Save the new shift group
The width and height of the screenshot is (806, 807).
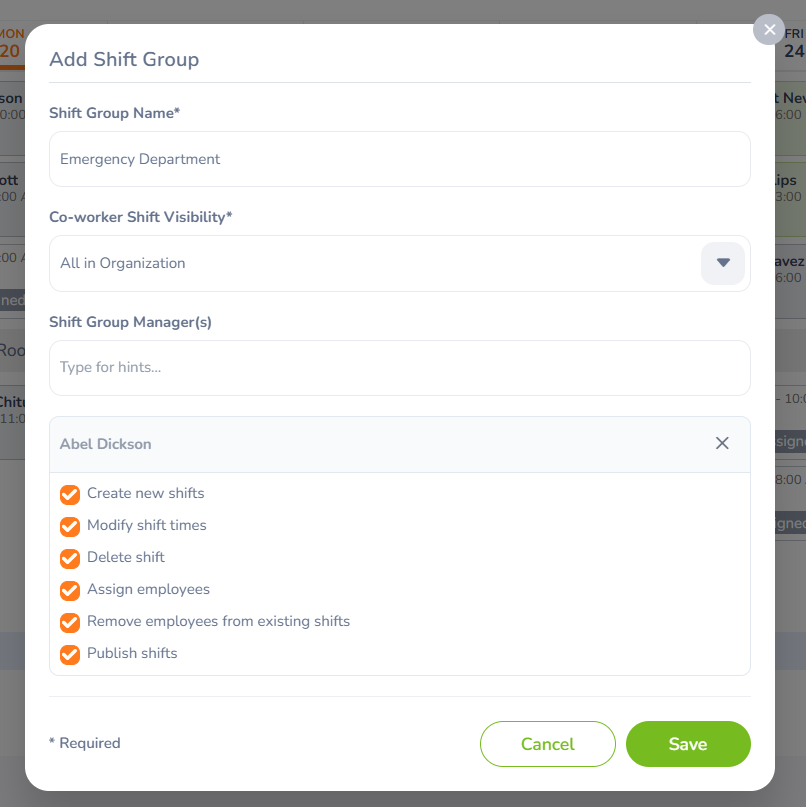[x=688, y=744]
